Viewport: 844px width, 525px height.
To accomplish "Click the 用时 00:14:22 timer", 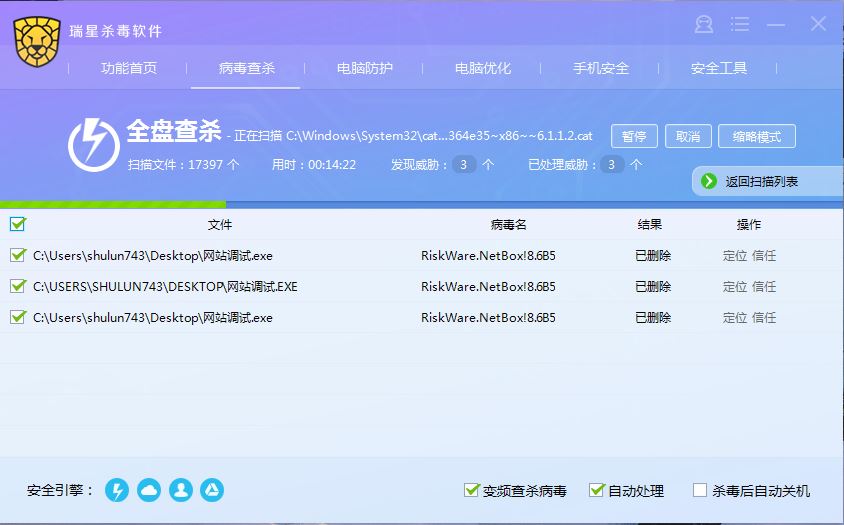I will (x=314, y=165).
